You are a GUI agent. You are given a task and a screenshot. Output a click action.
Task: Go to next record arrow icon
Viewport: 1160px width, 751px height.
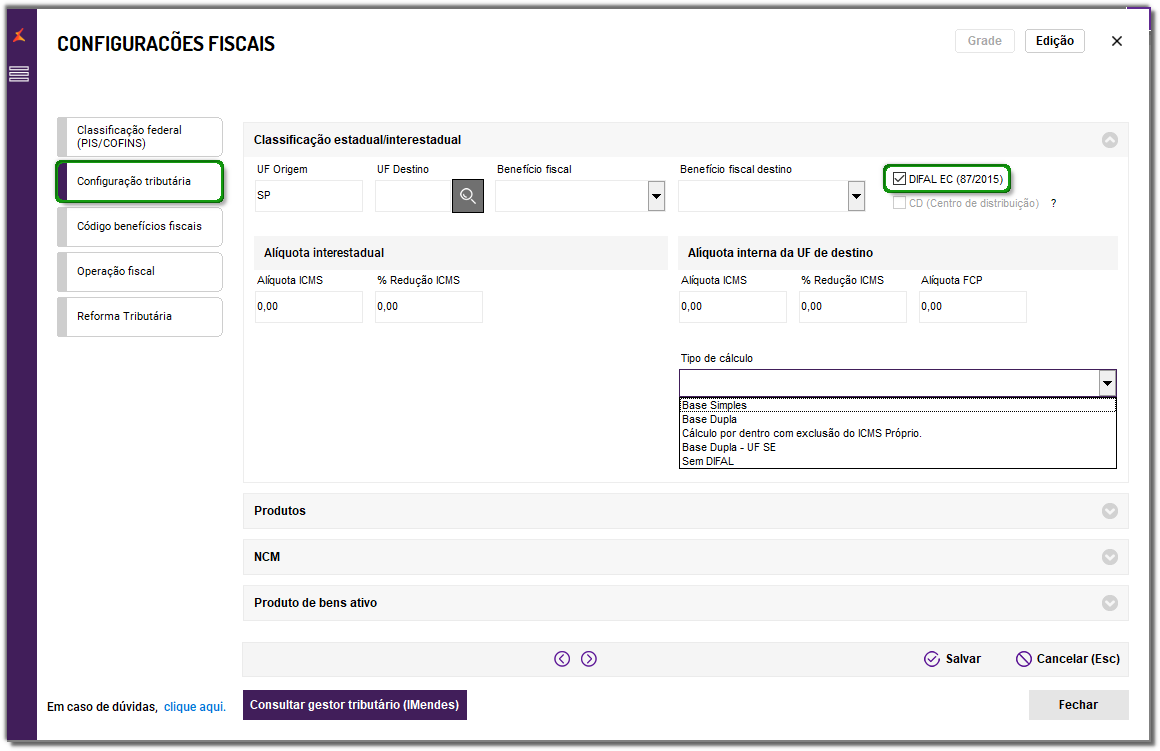[x=589, y=659]
